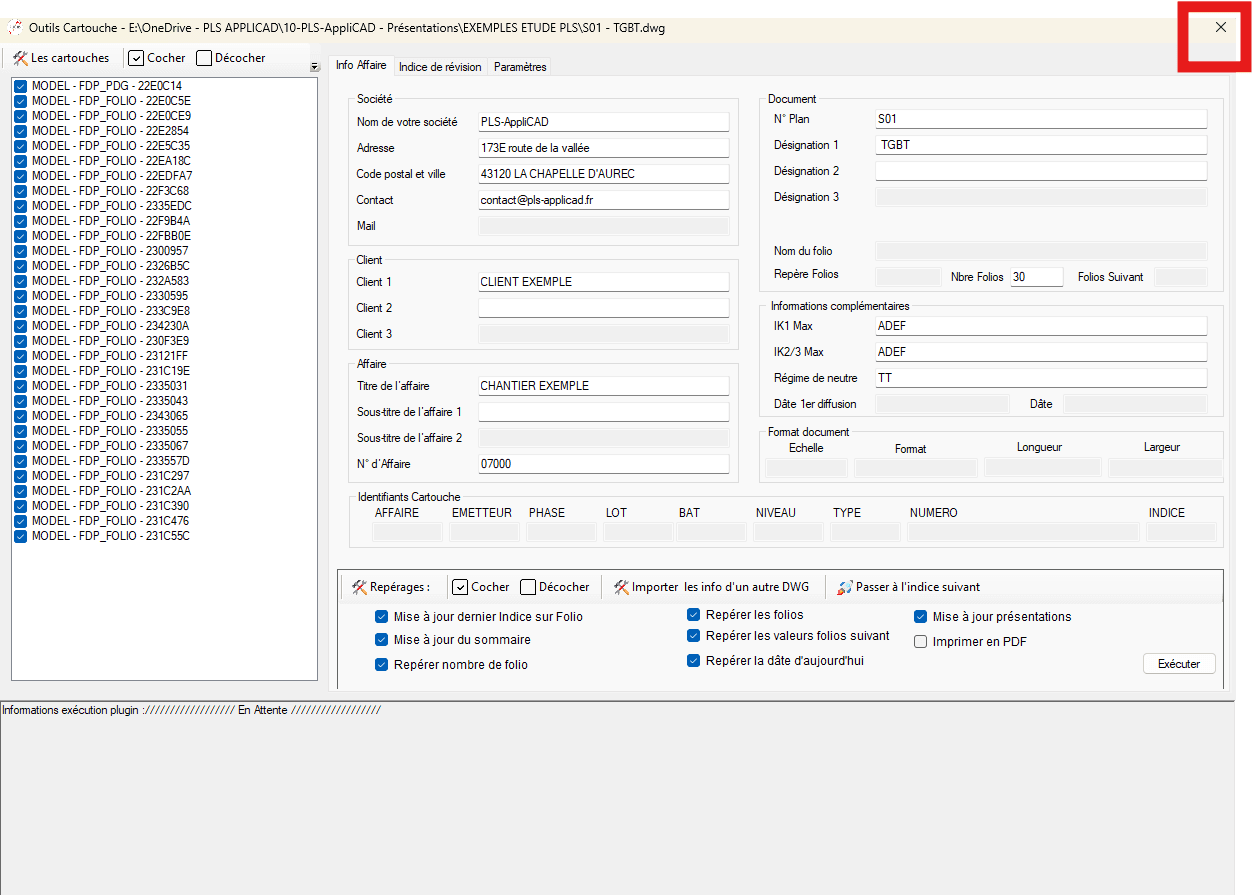Click Cocher icon in the cartouches toolbar
This screenshot has width=1253, height=895.
pyautogui.click(x=137, y=58)
